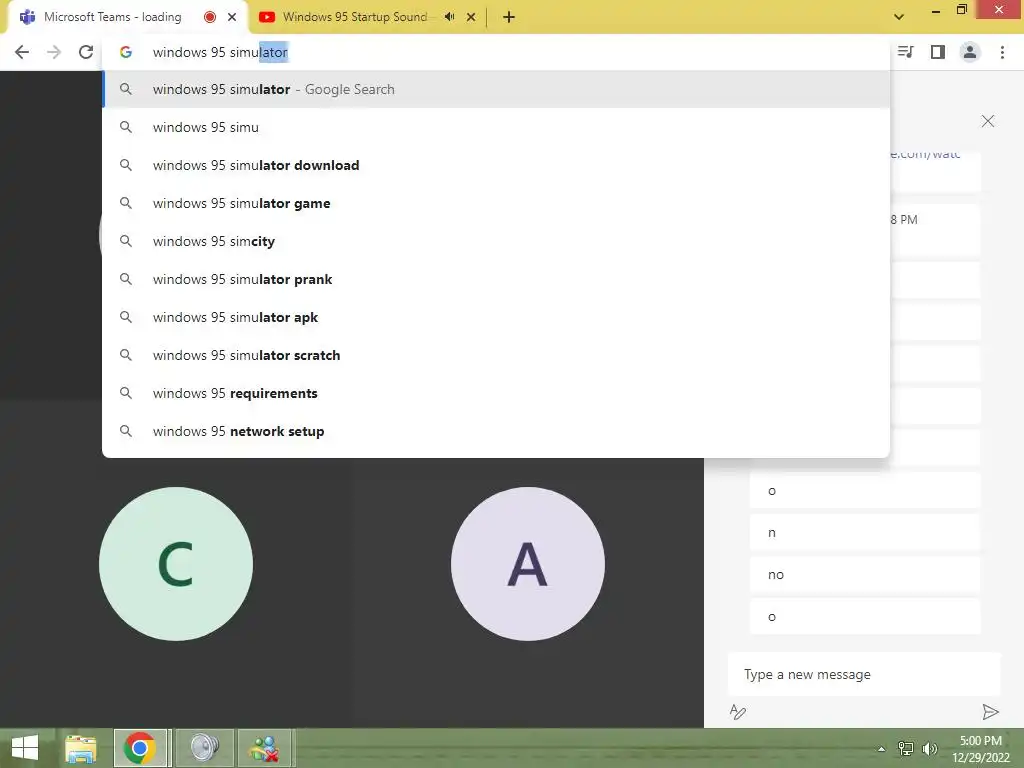Select the 'windows 95 simu' suggestion
This screenshot has width=1024, height=768.
point(496,127)
